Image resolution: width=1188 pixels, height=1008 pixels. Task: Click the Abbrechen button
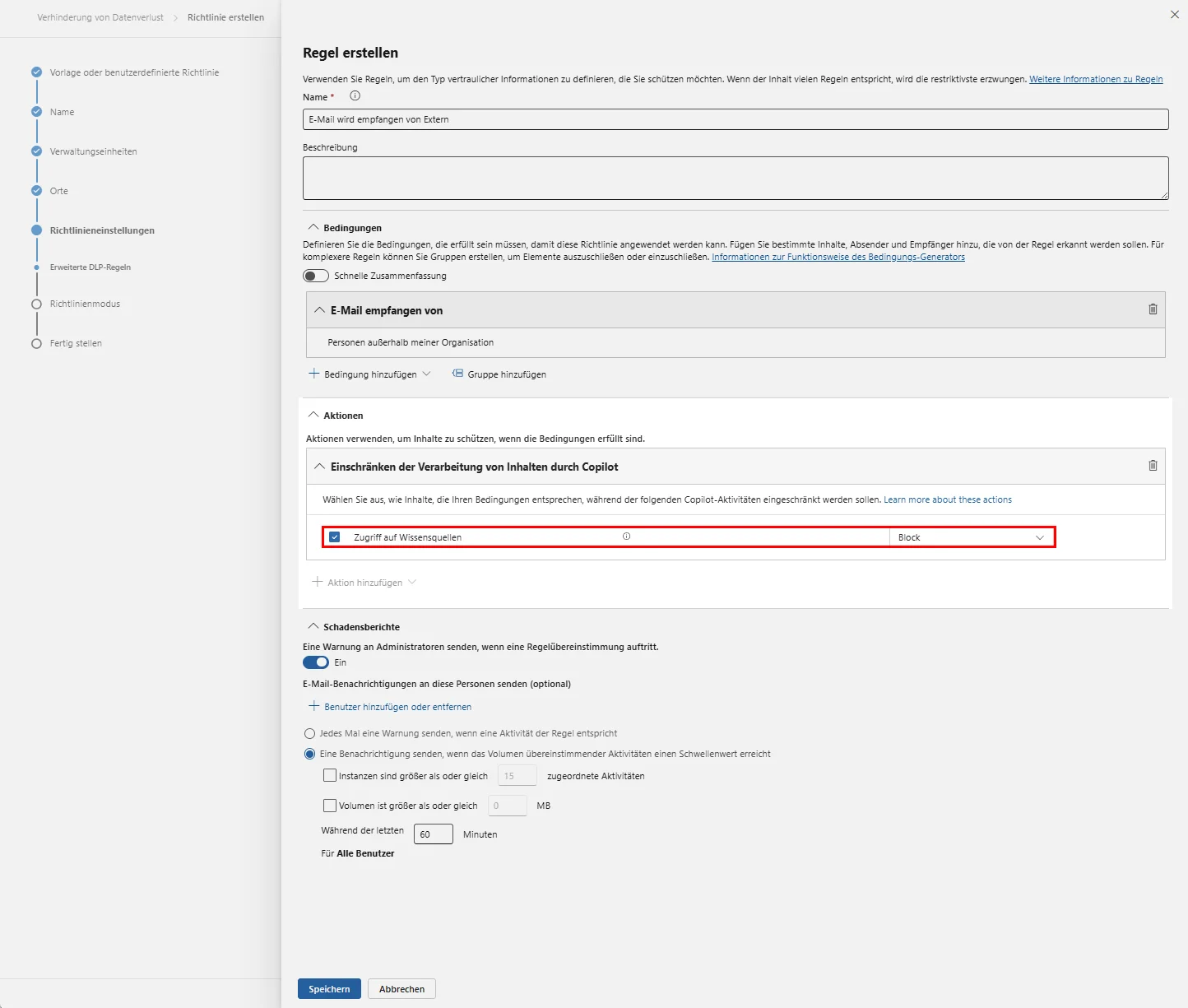402,989
